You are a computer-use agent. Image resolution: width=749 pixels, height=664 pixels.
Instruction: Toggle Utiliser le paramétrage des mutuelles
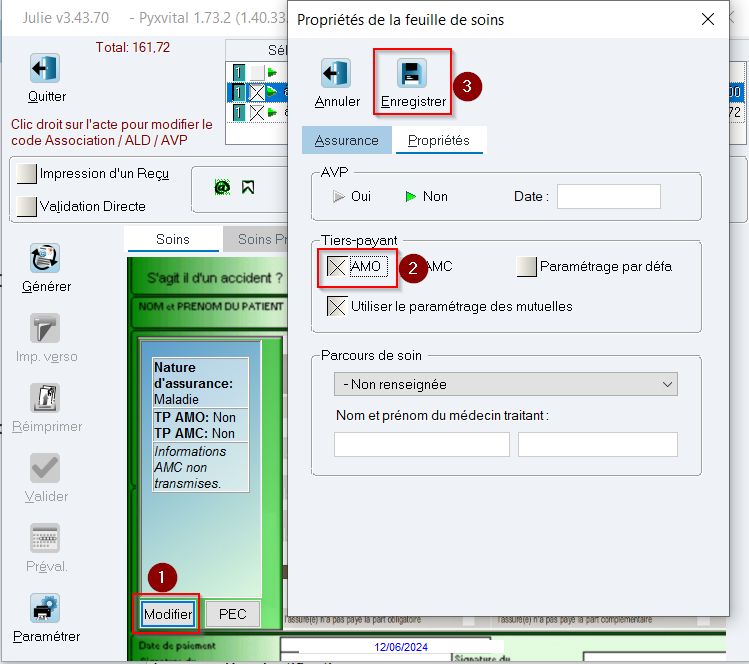pyautogui.click(x=337, y=306)
